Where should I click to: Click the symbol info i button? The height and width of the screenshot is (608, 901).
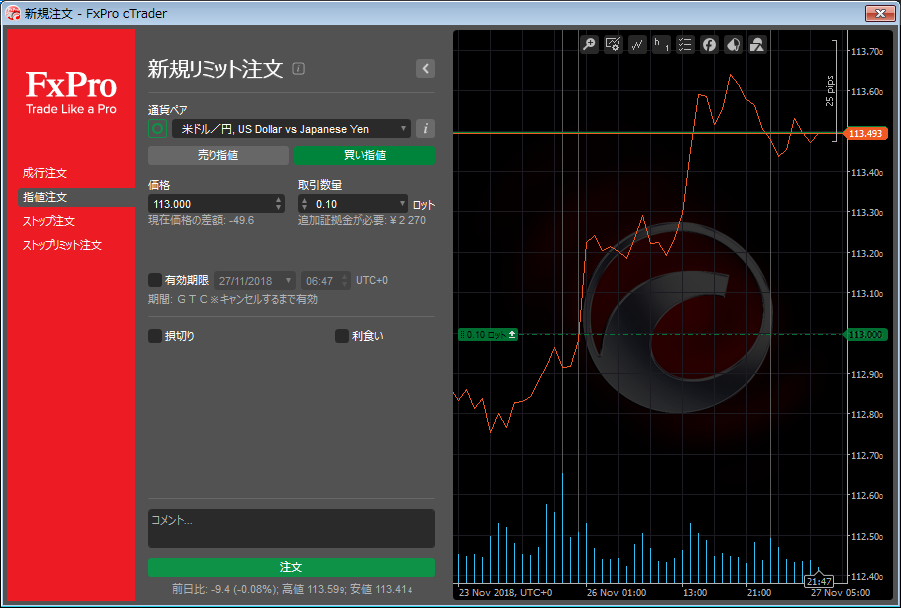click(425, 129)
